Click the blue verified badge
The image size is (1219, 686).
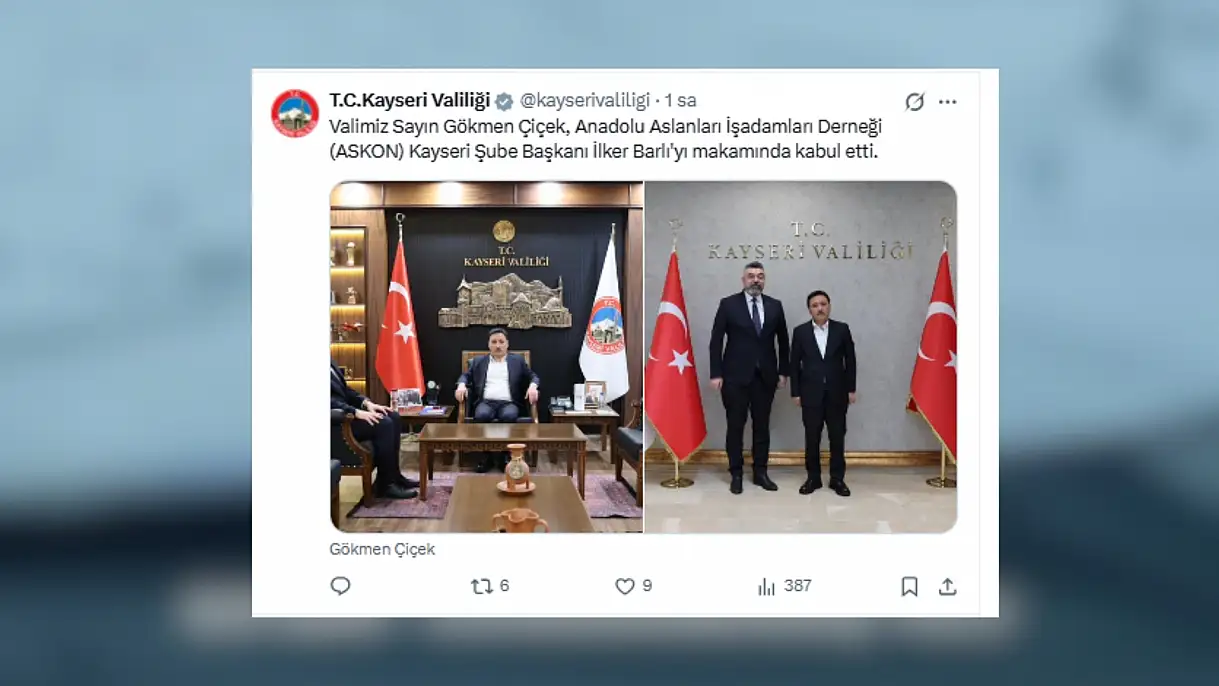pyautogui.click(x=505, y=101)
